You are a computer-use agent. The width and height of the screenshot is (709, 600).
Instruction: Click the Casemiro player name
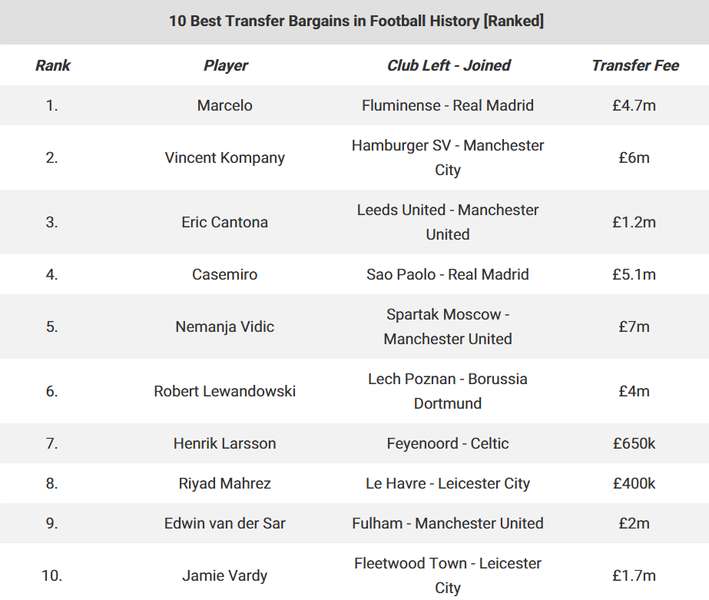225,274
